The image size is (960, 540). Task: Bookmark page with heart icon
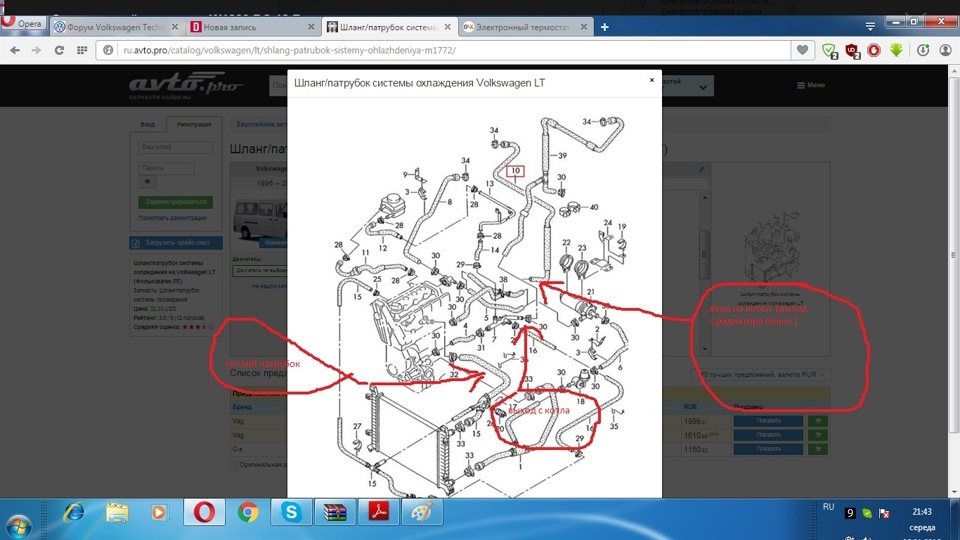click(802, 50)
